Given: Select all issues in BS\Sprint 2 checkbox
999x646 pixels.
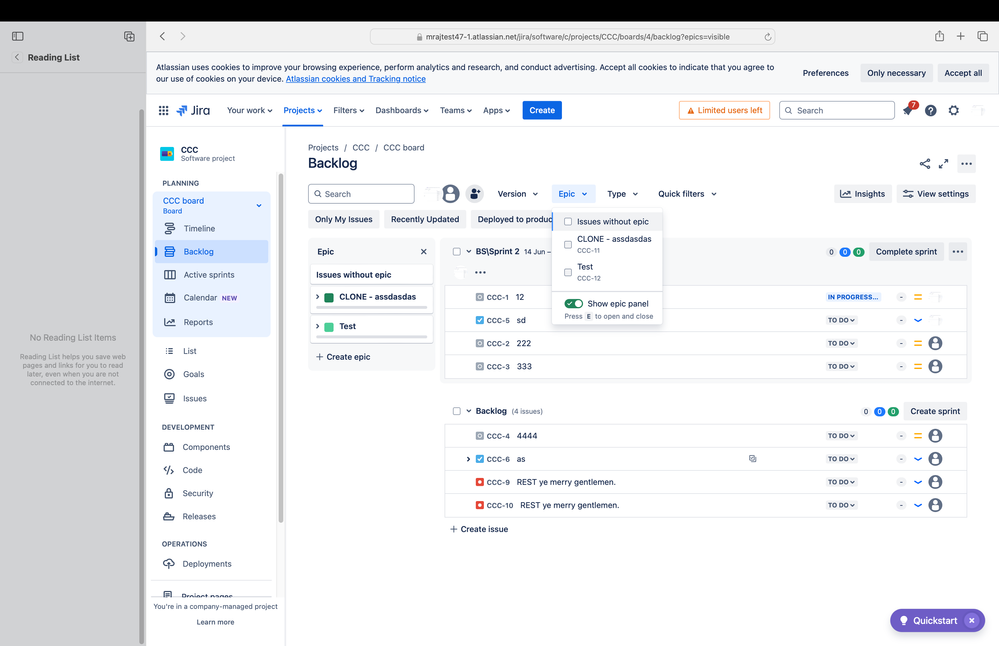Looking at the screenshot, I should tap(457, 252).
